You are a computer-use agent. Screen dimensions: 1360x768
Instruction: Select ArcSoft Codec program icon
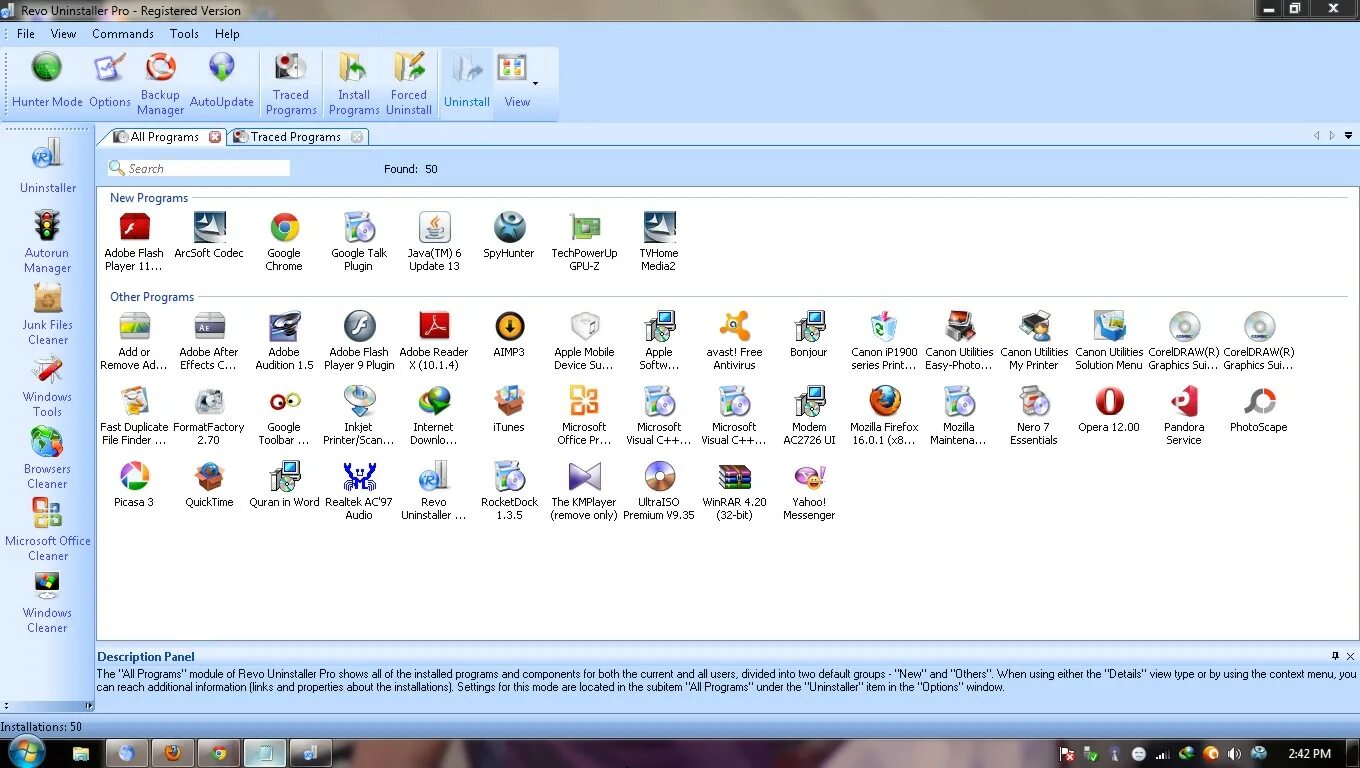click(209, 235)
